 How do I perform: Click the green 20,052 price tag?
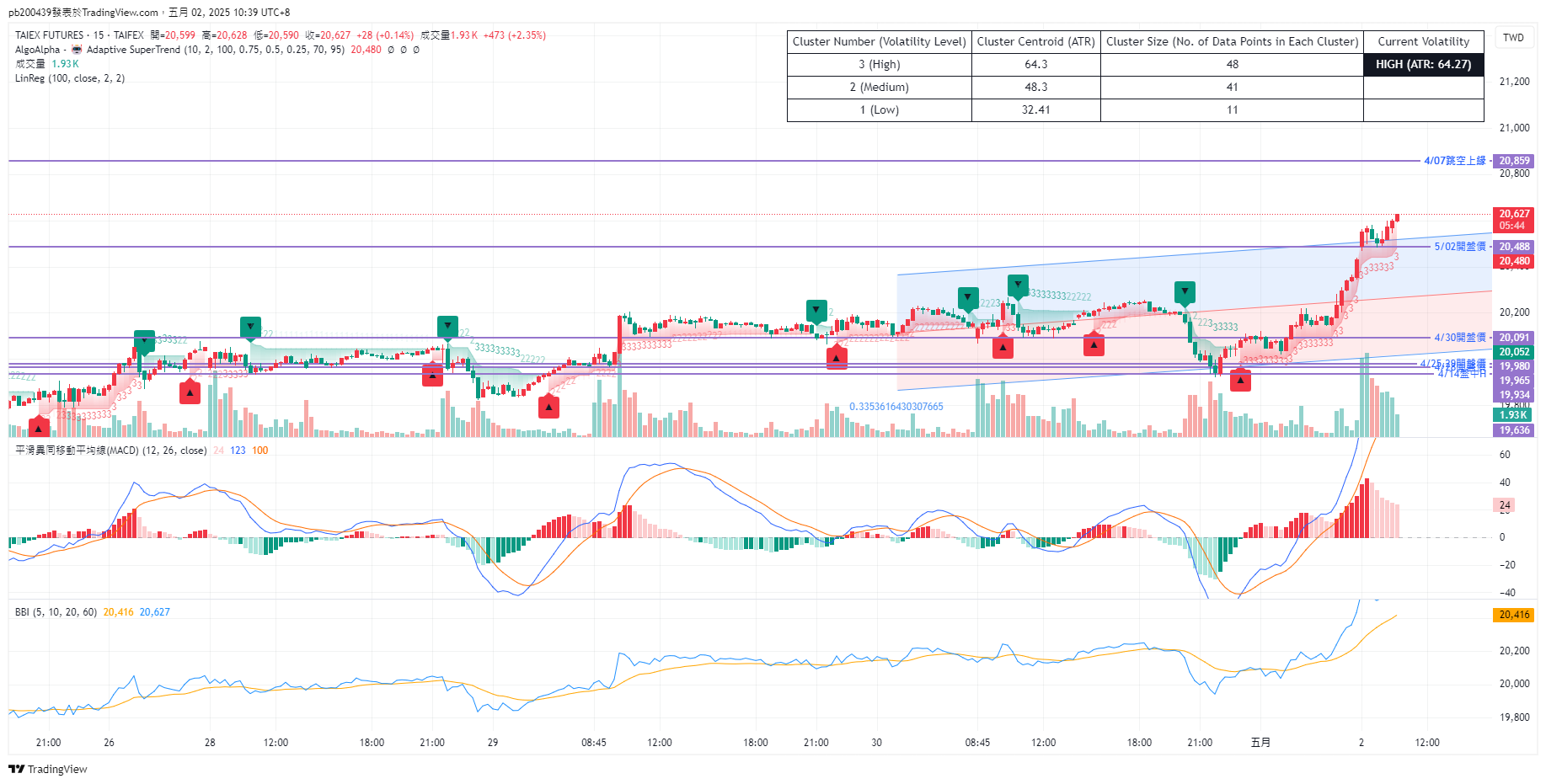(x=1514, y=352)
